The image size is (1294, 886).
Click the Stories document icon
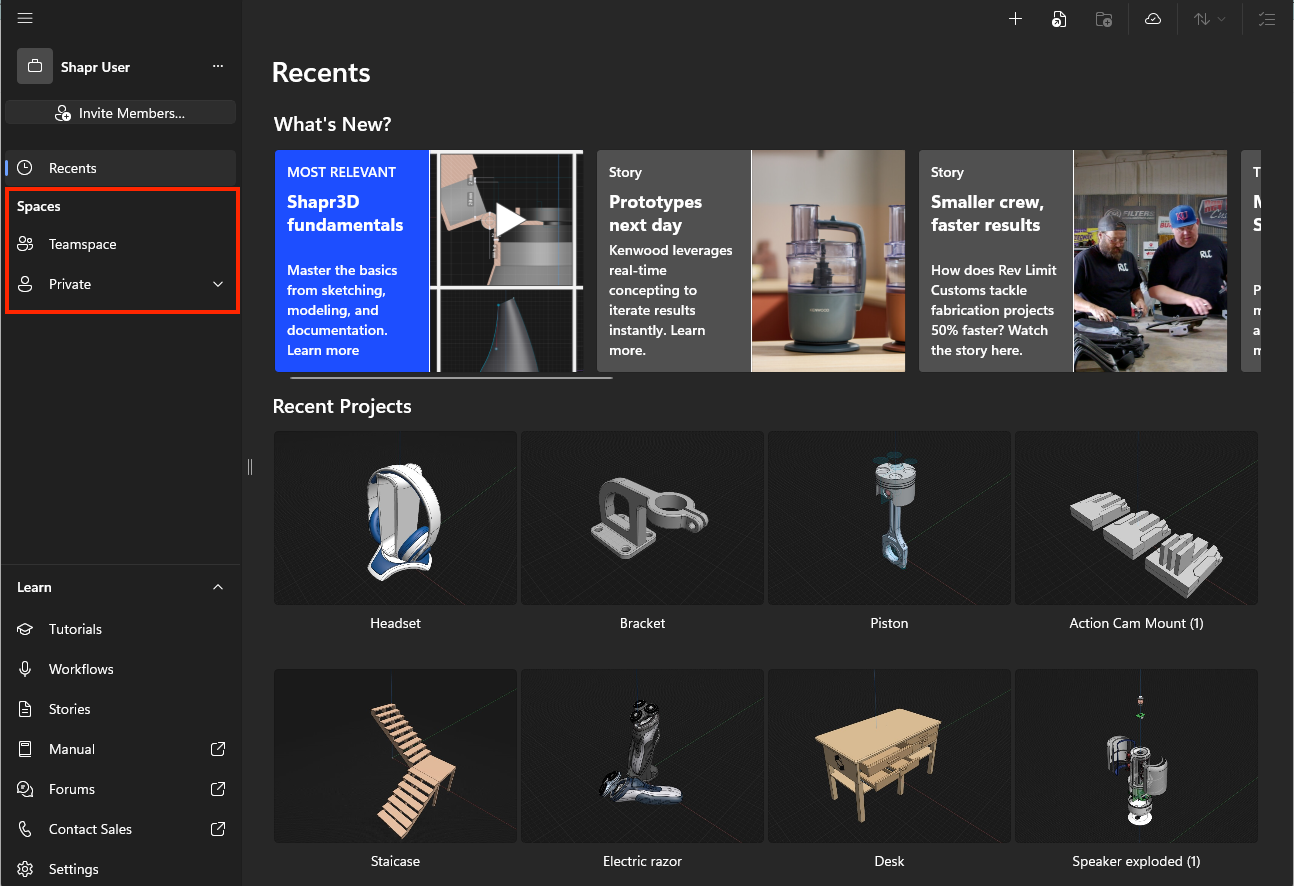click(26, 709)
